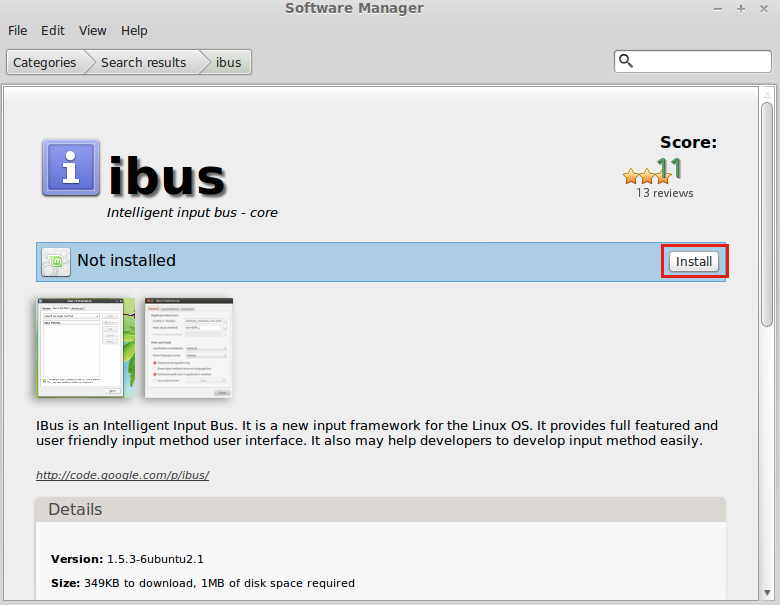This screenshot has height=605, width=780.
Task: Return to Search results breadcrumb
Action: (x=143, y=62)
